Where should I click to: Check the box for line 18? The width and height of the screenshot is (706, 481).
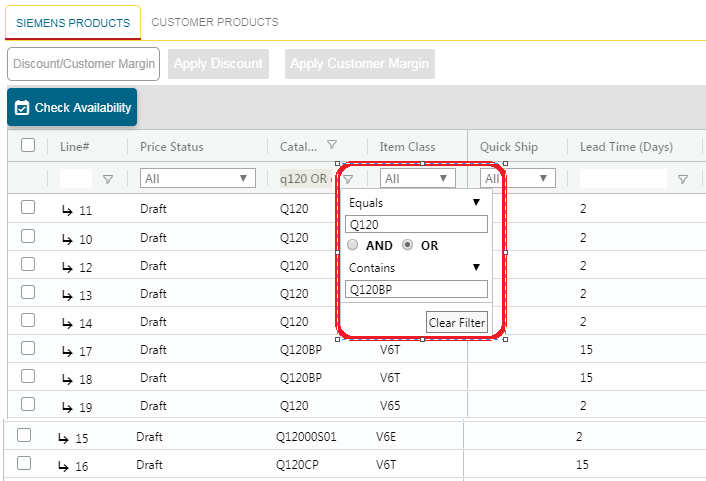[x=28, y=376]
